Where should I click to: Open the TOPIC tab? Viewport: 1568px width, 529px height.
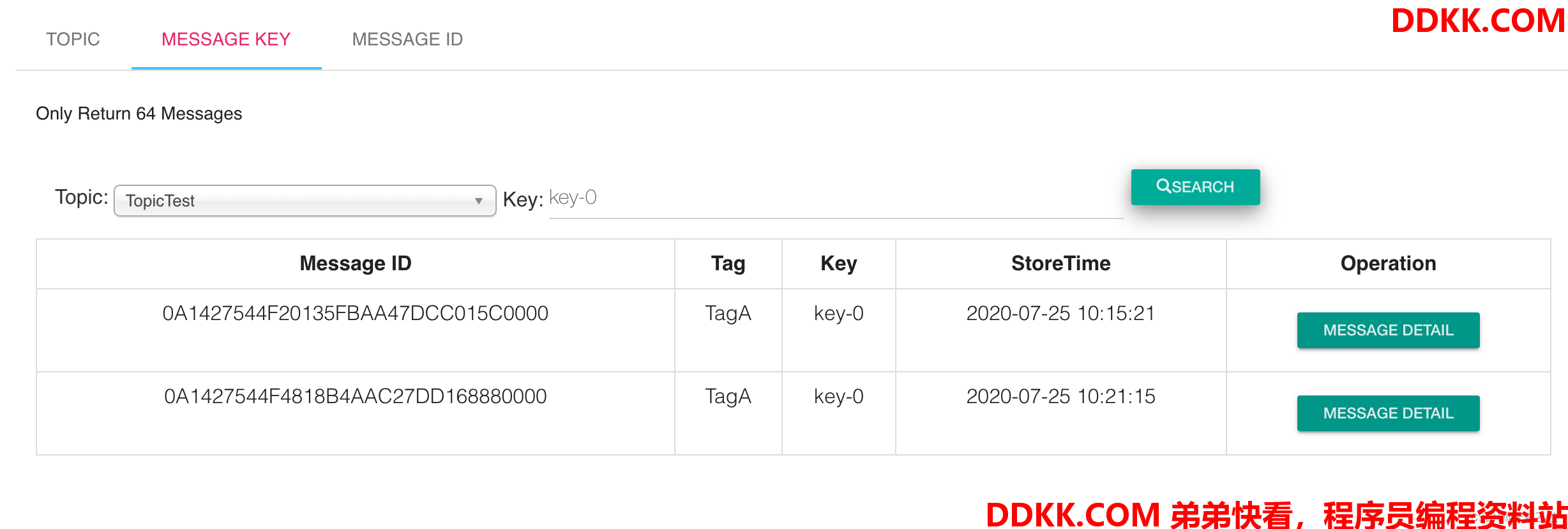coord(73,40)
